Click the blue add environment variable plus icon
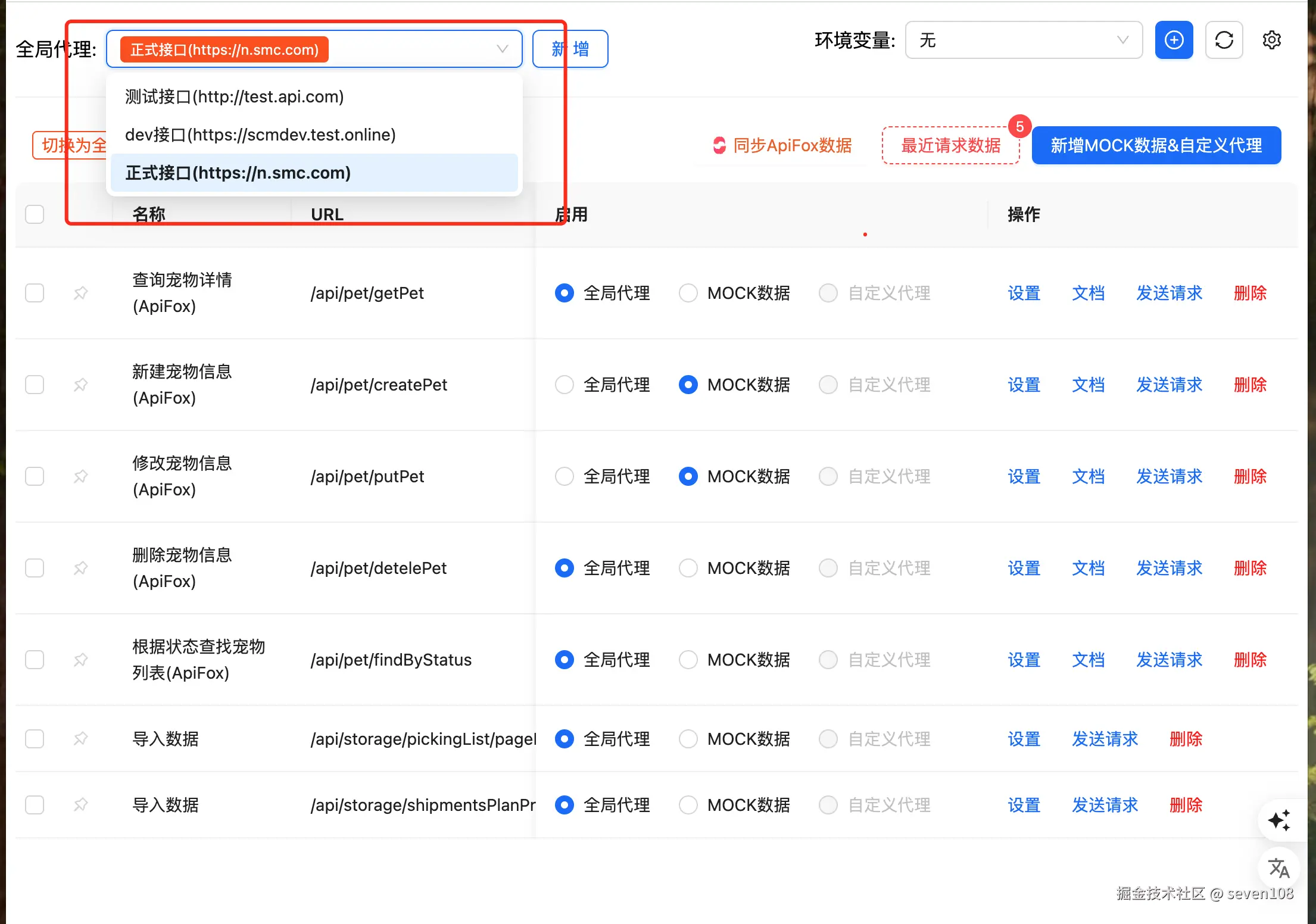This screenshot has width=1316, height=924. (1174, 40)
